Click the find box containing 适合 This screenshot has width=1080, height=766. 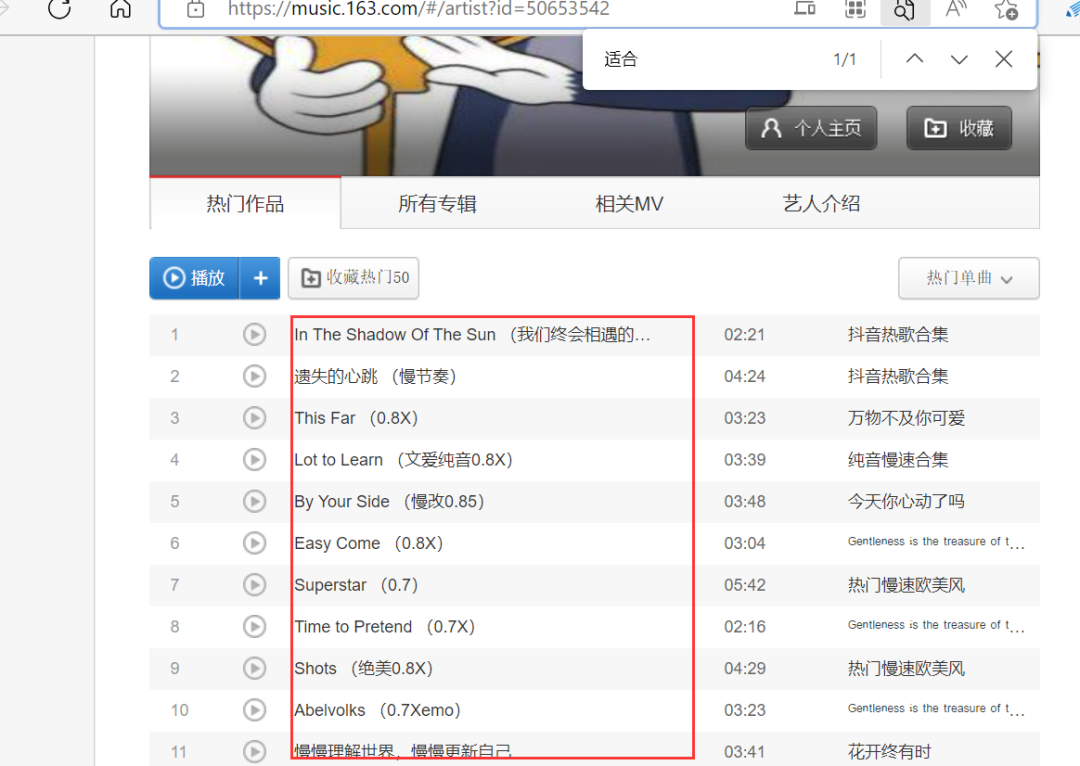click(709, 59)
